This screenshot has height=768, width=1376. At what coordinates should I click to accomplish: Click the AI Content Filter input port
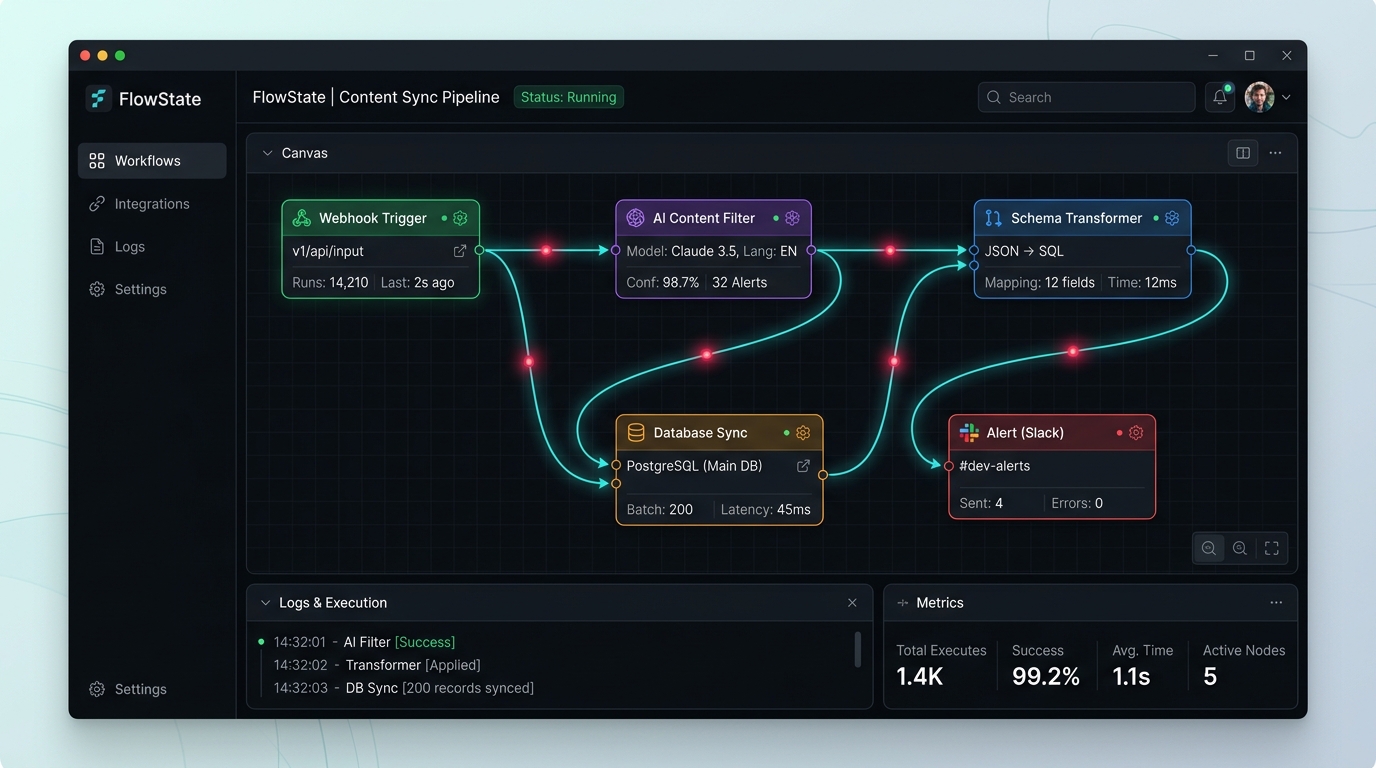[x=616, y=251]
